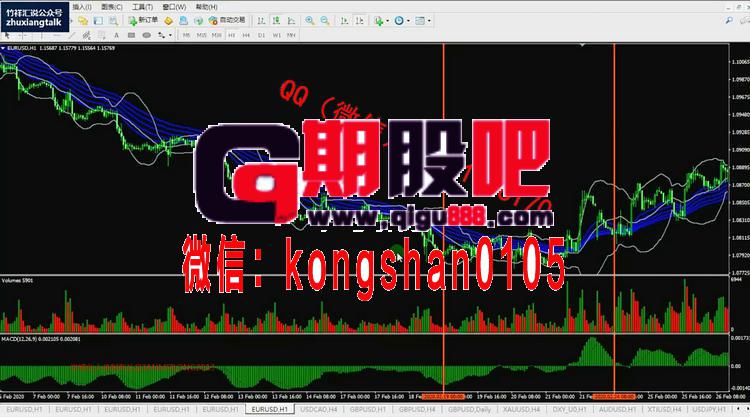Open the 工具(T) menu
This screenshot has height=417, width=750.
[142, 7]
